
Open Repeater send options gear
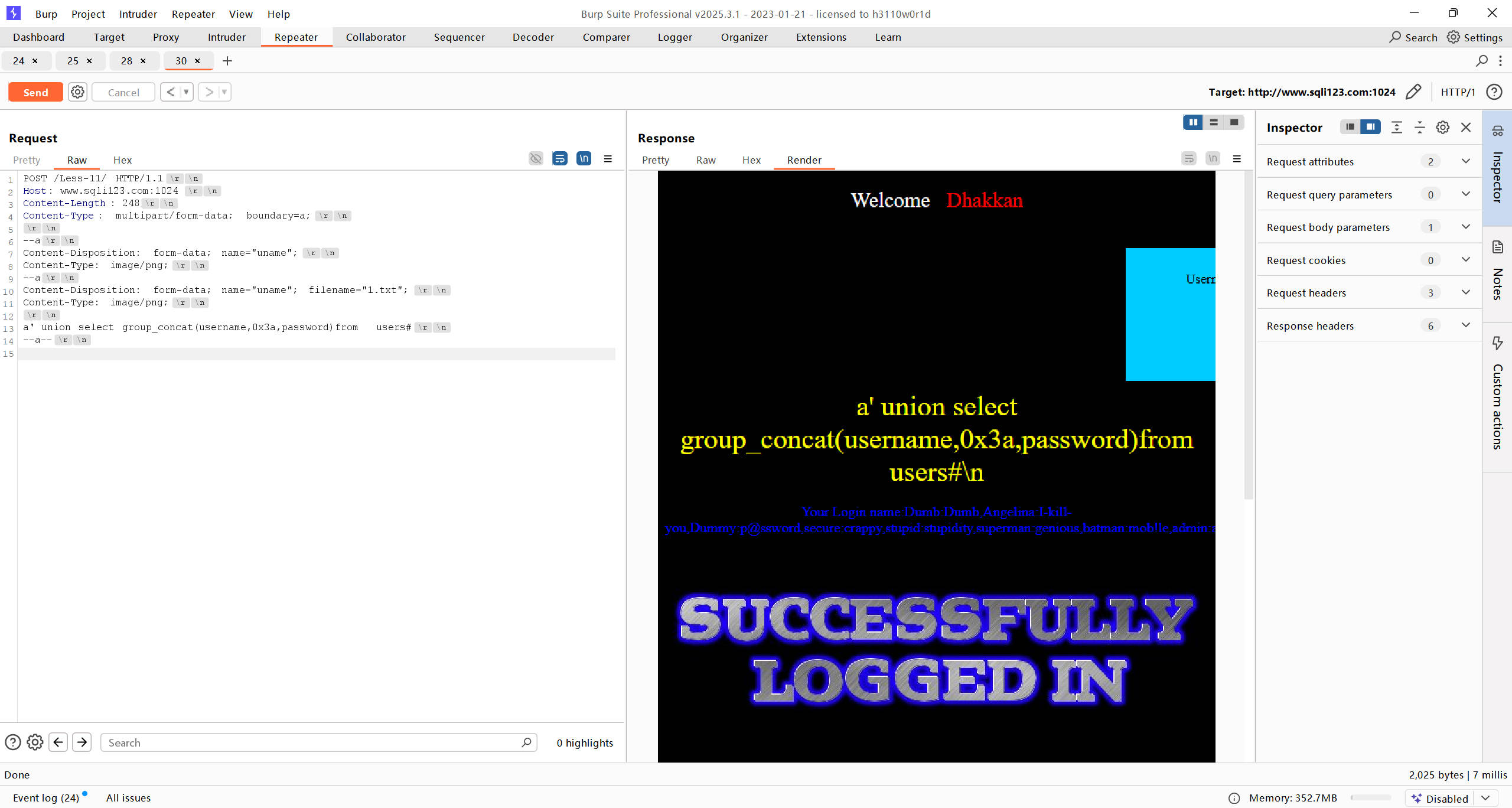pos(77,92)
